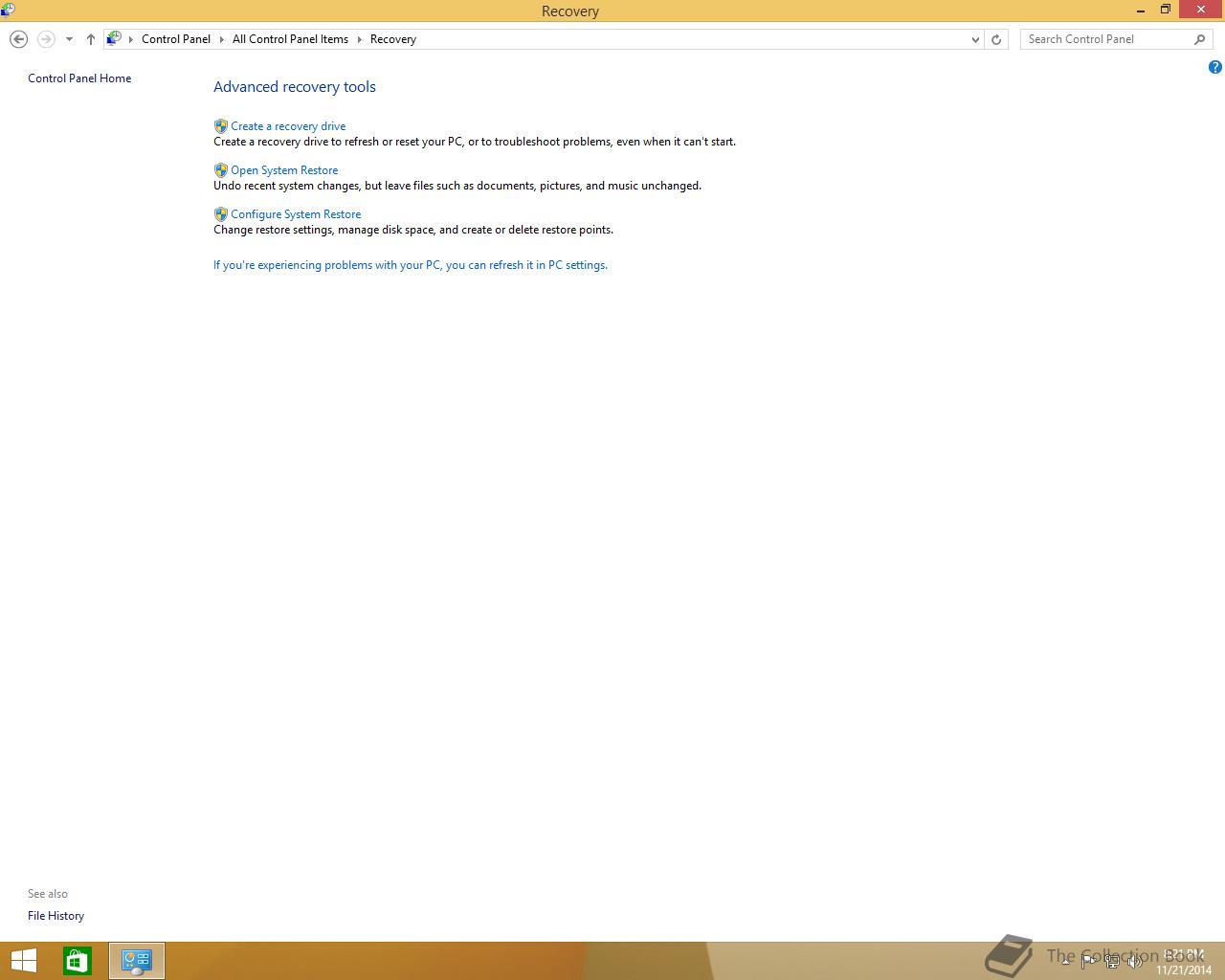Click the taskbar date 11/21/2014
This screenshot has height=980, width=1225.
pos(1184,969)
